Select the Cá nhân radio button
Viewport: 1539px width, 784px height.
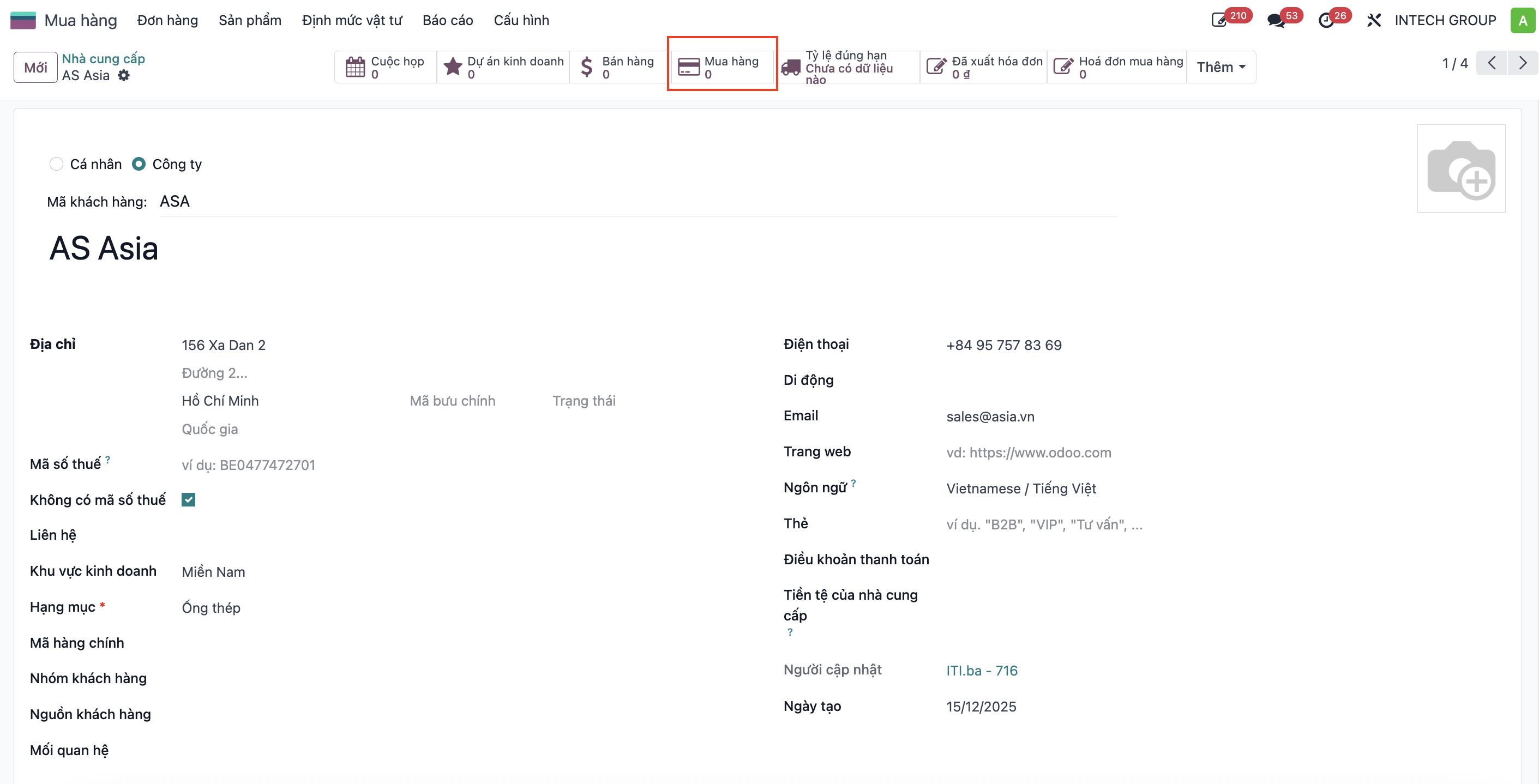click(56, 164)
